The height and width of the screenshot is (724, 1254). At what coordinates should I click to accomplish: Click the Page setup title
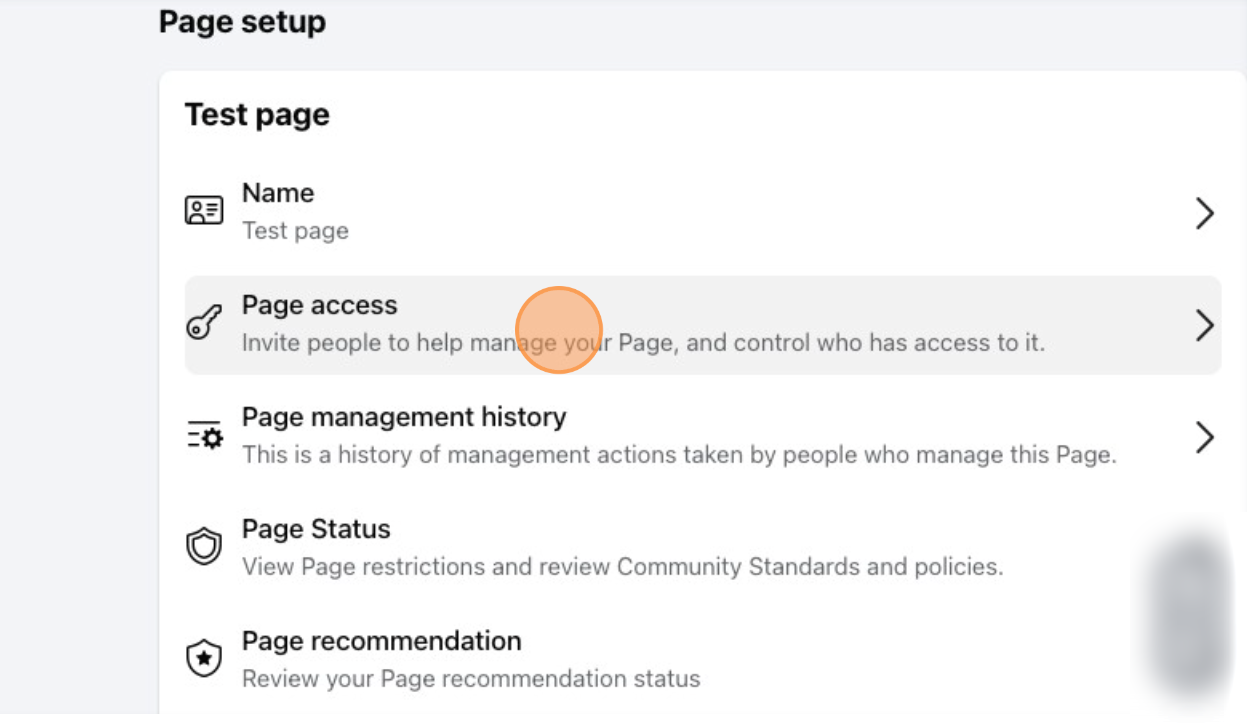pos(242,22)
